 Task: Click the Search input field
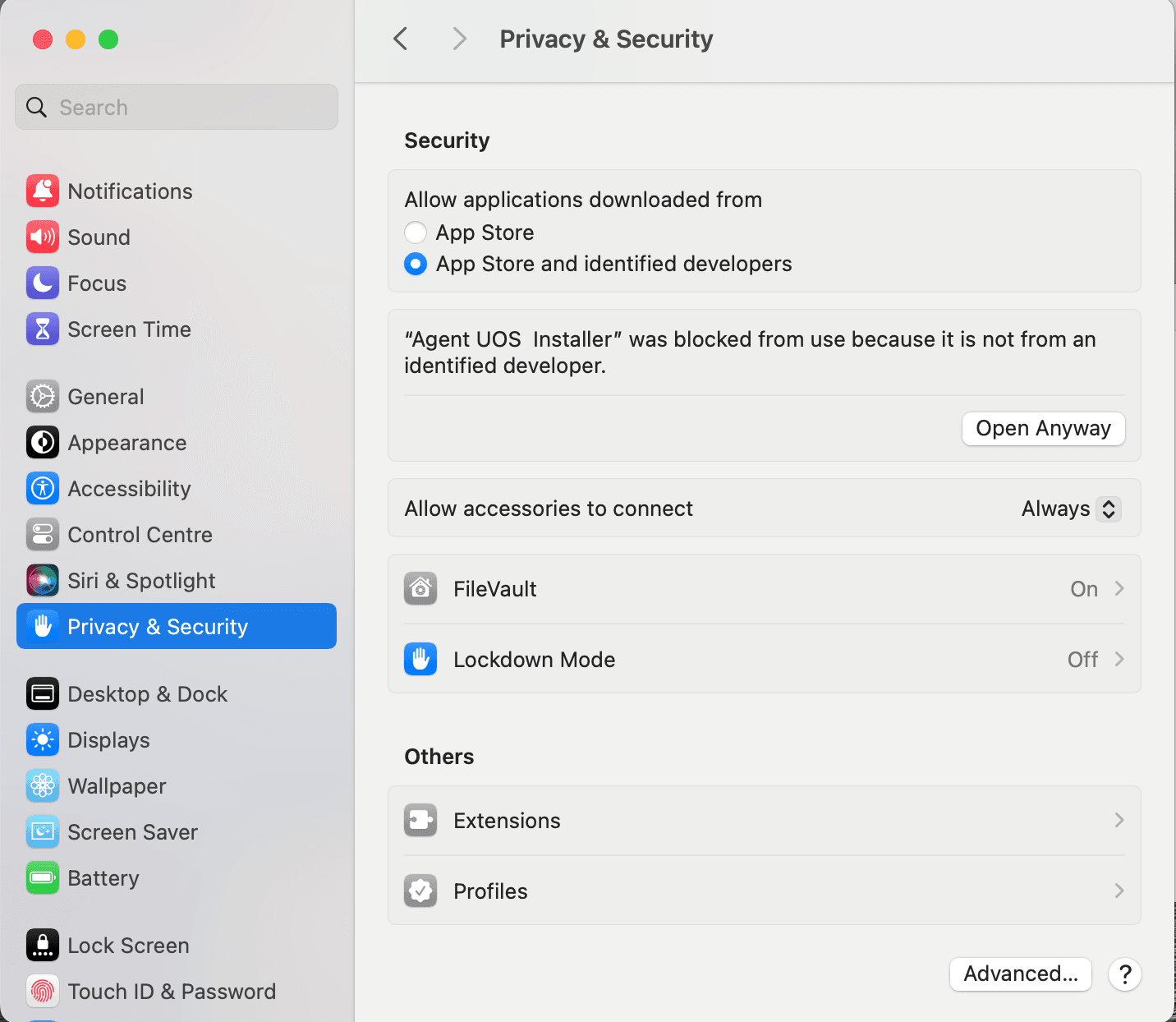click(177, 107)
